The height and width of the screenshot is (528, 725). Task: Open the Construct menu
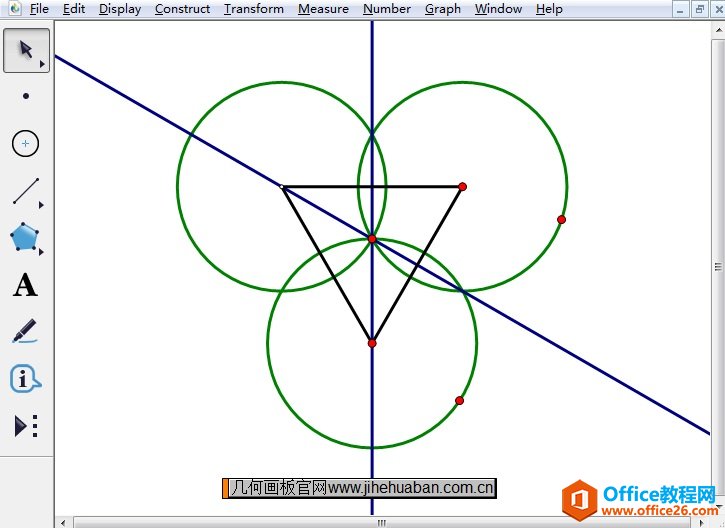pyautogui.click(x=182, y=9)
